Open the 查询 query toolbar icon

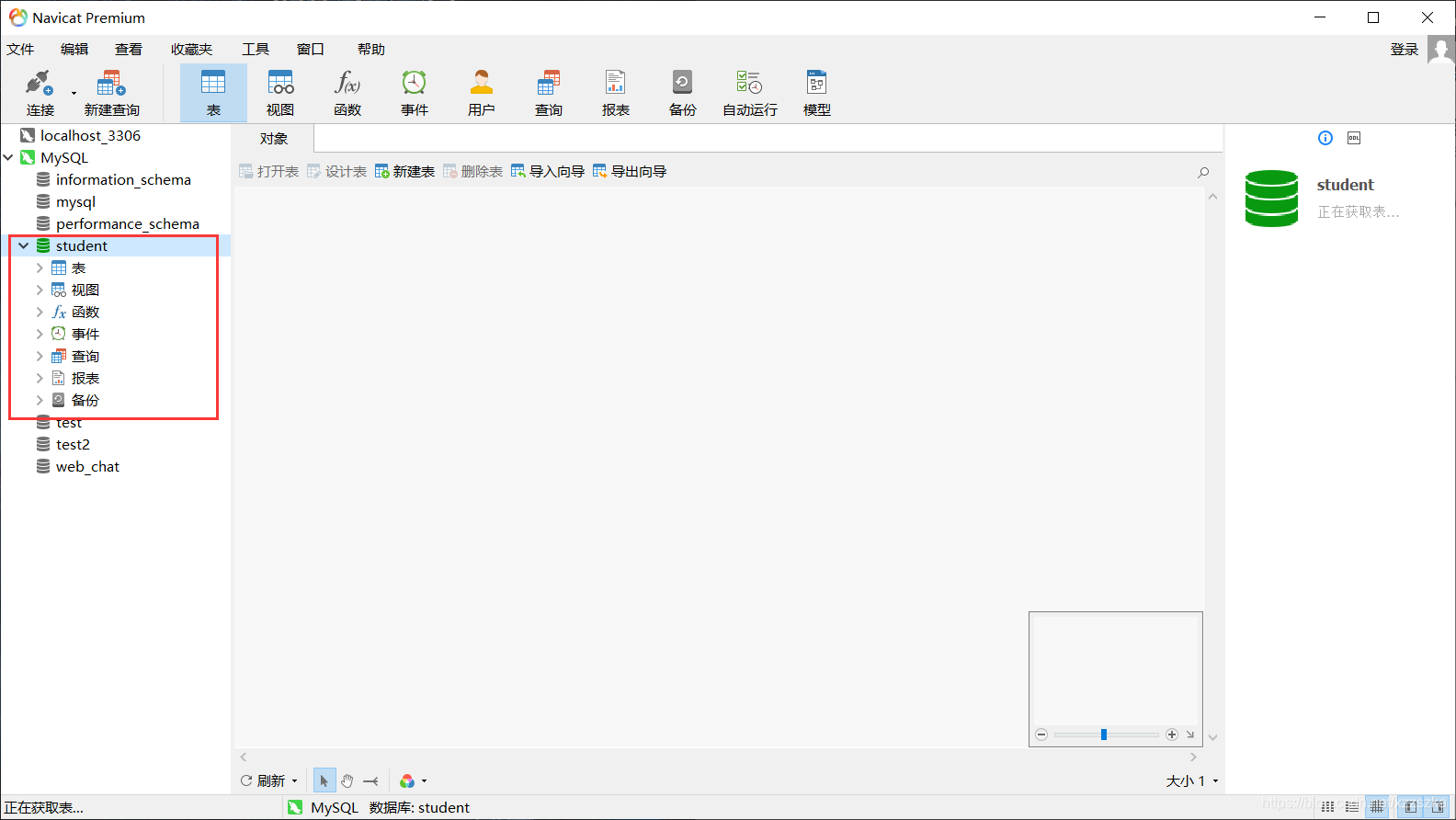point(549,93)
